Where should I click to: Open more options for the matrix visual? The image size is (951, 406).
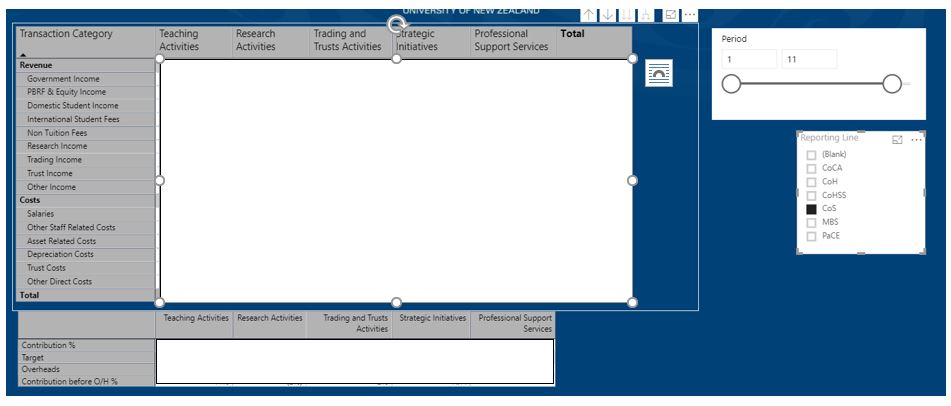690,15
